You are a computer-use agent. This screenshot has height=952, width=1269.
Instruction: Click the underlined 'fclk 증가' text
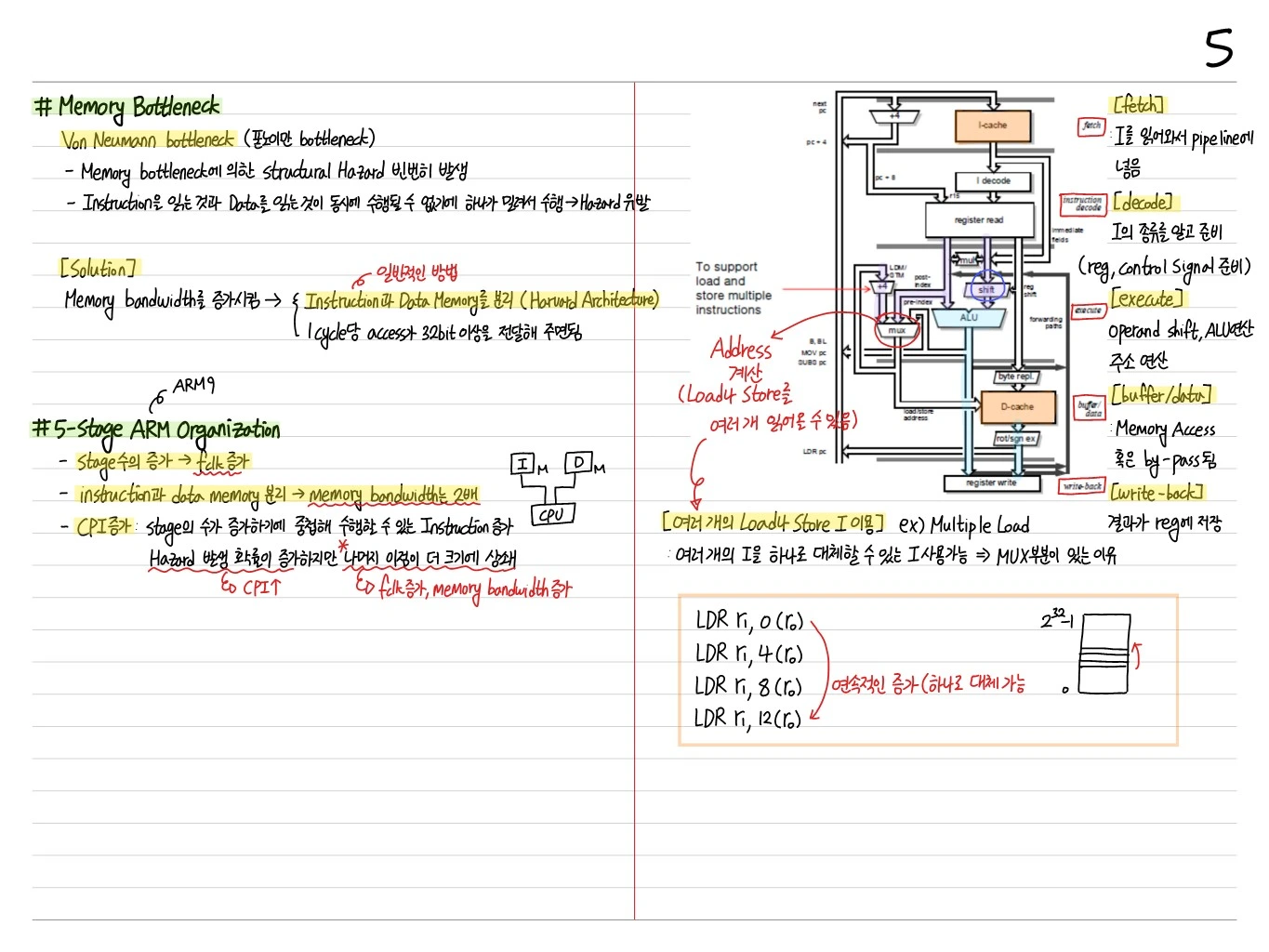[222, 461]
